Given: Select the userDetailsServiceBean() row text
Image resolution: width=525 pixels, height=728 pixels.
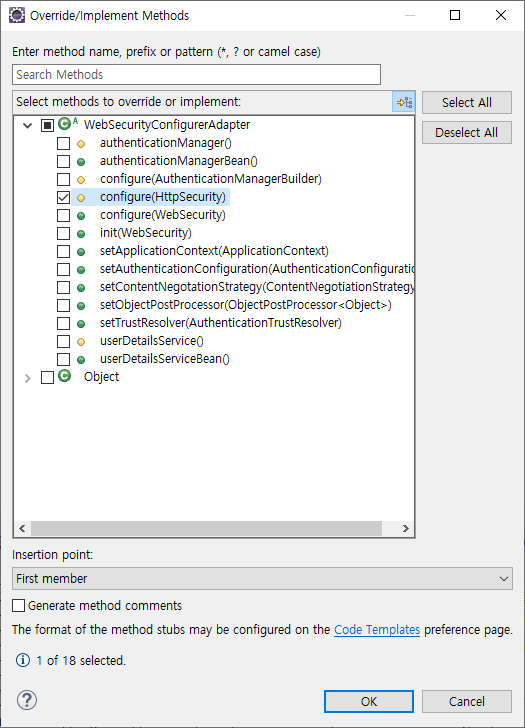Looking at the screenshot, I should click(165, 359).
